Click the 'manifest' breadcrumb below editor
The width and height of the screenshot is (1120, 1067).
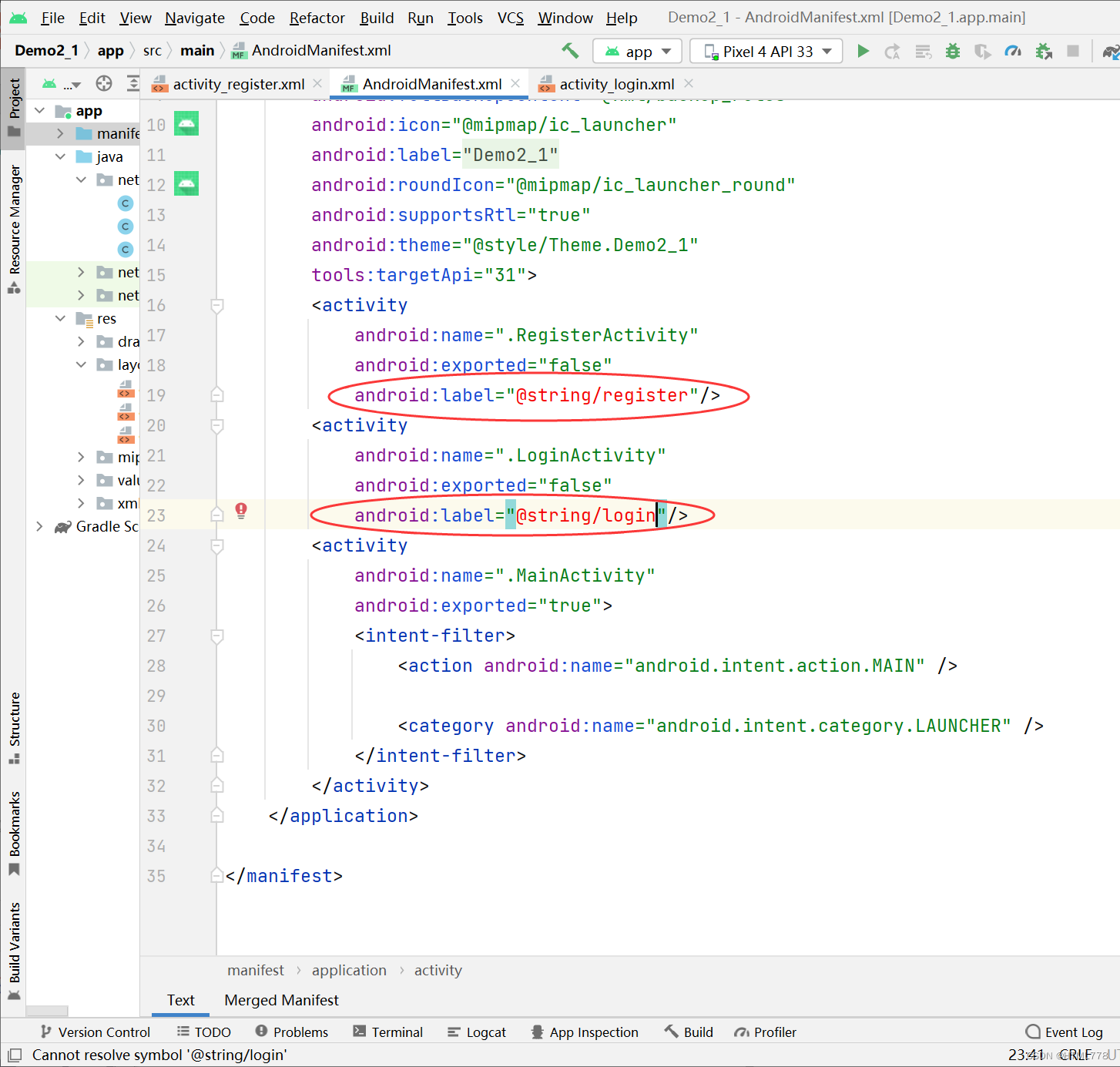(x=256, y=970)
